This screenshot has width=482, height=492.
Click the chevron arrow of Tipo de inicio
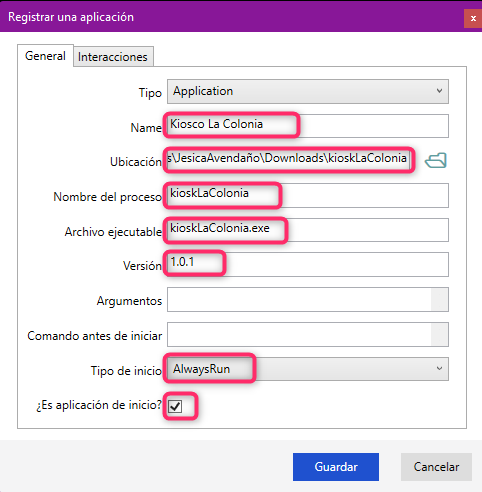coord(439,368)
